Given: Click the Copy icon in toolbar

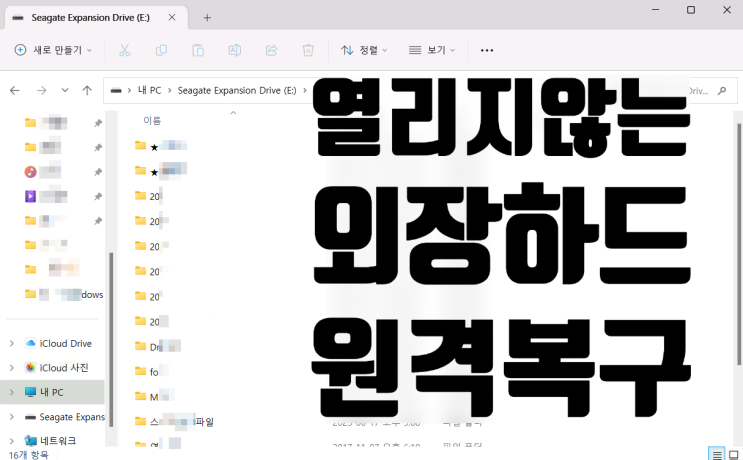Looking at the screenshot, I should tap(161, 50).
